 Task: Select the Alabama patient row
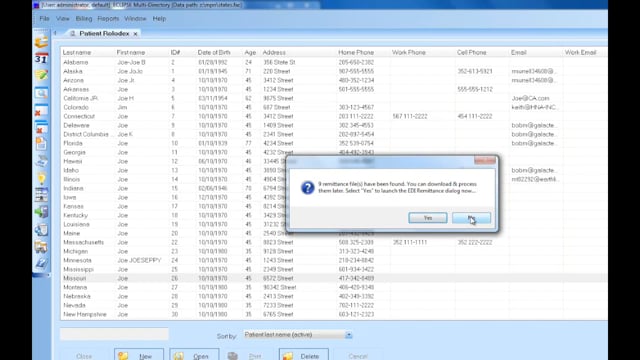pyautogui.click(x=333, y=62)
